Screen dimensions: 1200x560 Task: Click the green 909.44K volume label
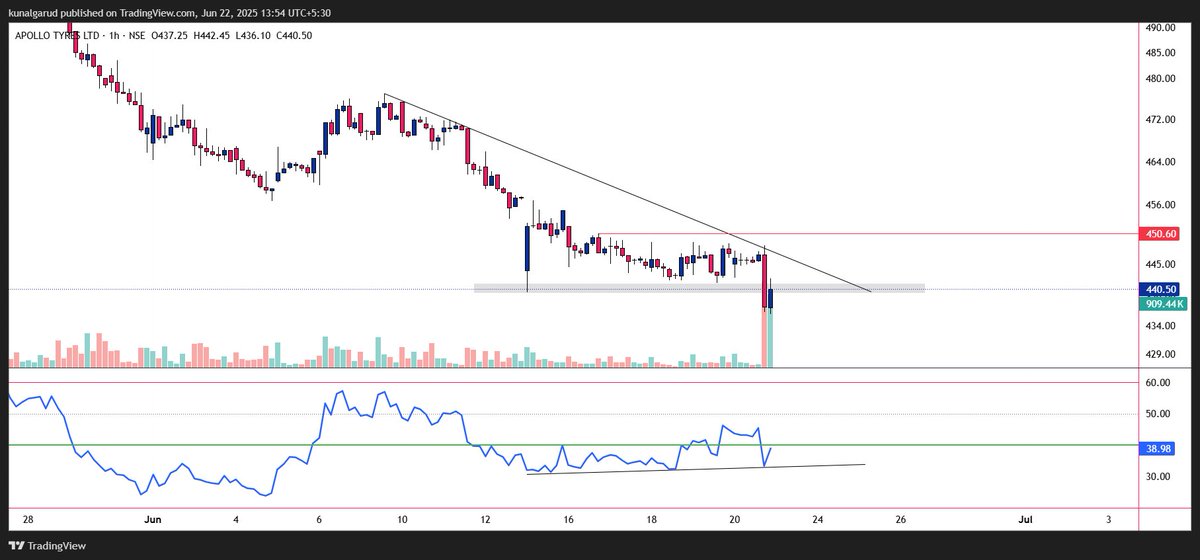coord(1163,302)
